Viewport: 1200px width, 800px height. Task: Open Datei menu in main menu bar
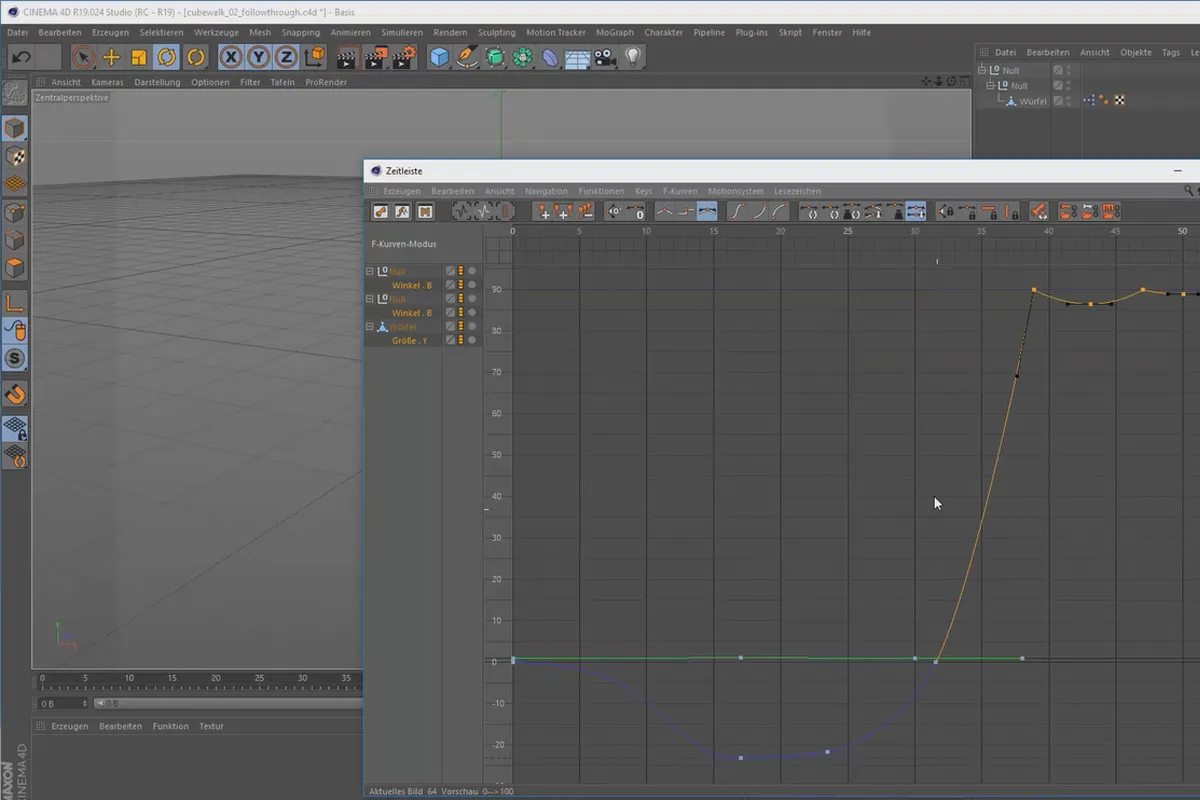pos(17,32)
